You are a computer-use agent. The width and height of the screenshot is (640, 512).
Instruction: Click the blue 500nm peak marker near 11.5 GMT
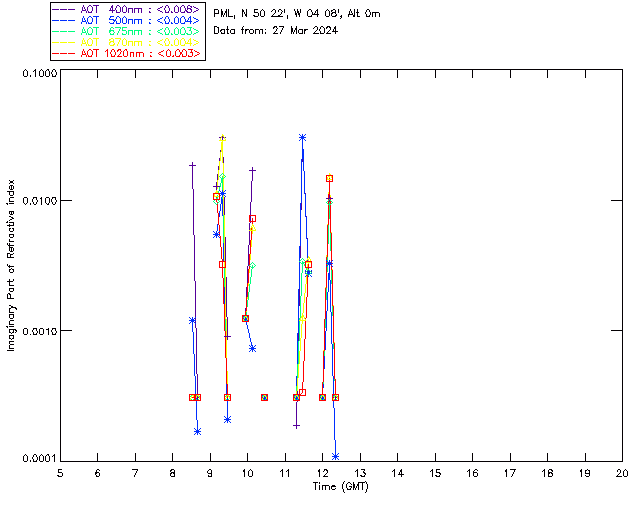pyautogui.click(x=302, y=138)
